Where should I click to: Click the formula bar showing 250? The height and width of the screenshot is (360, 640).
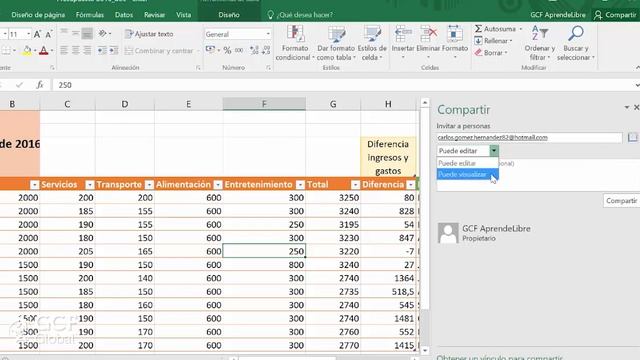343,85
